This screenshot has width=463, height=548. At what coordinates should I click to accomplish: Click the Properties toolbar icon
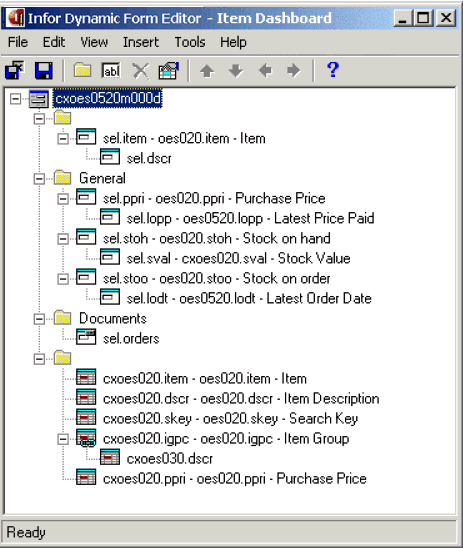169,71
